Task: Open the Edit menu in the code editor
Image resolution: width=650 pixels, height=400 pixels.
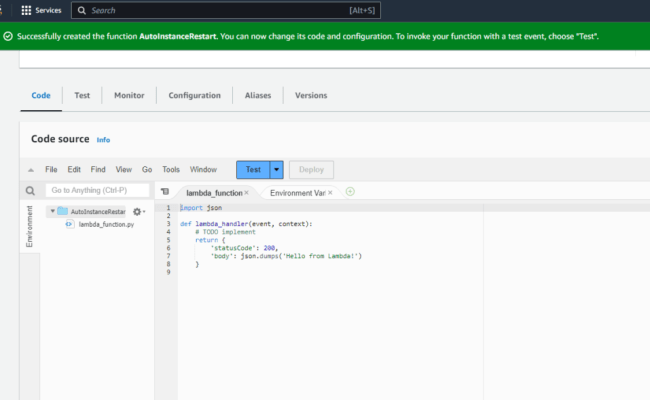Action: pos(74,170)
